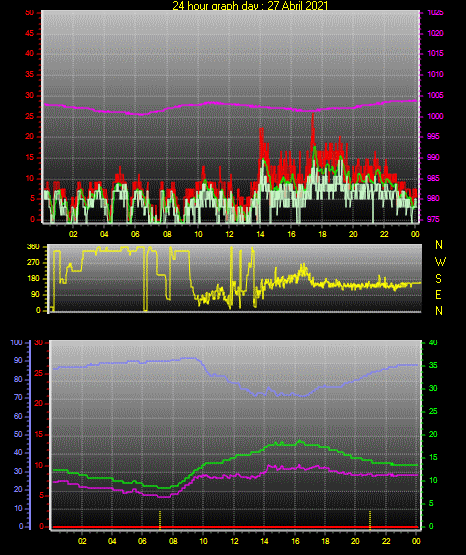
Task: Click the W wind direction label
Action: [x=440, y=262]
